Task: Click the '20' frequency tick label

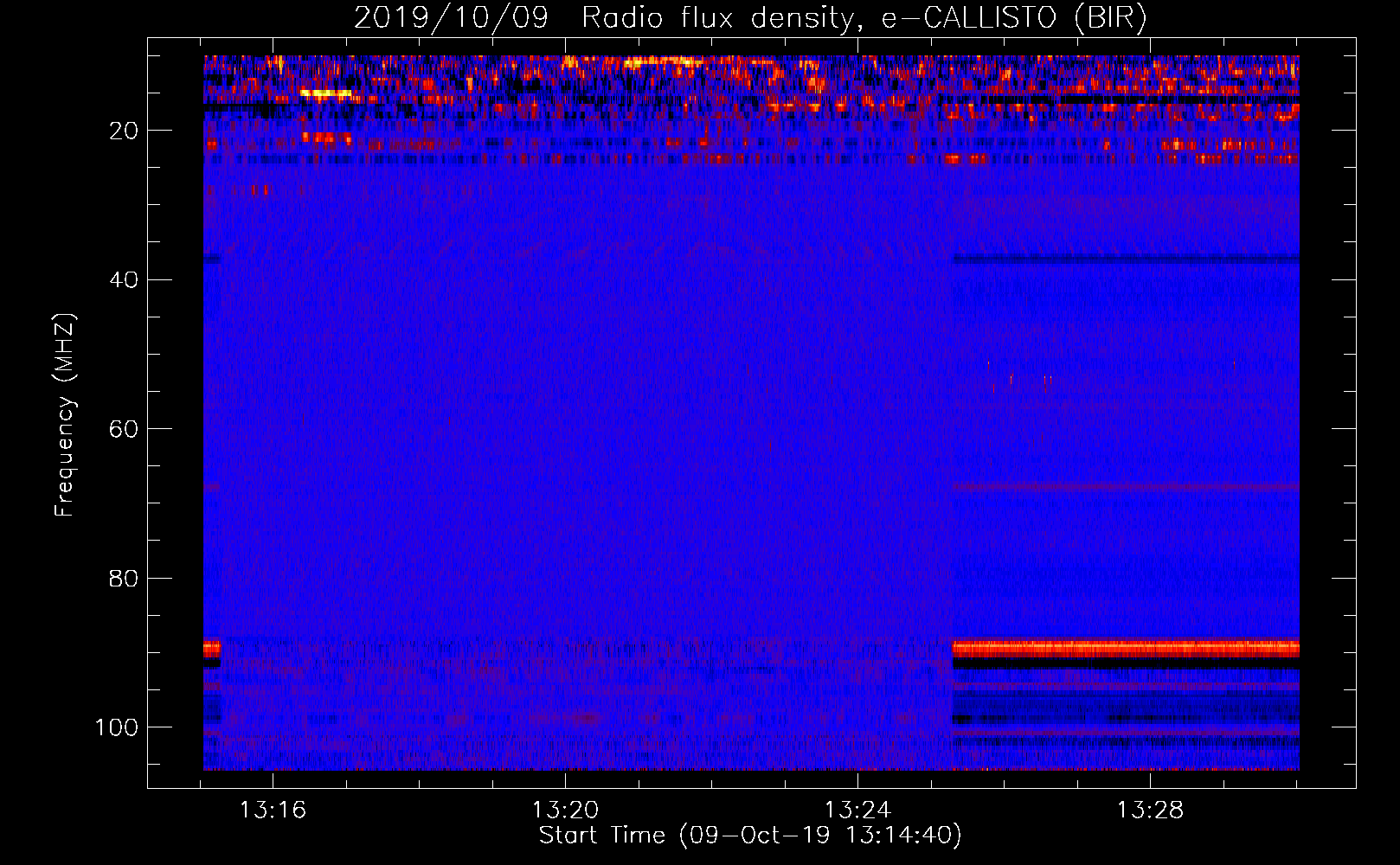Action: point(124,131)
